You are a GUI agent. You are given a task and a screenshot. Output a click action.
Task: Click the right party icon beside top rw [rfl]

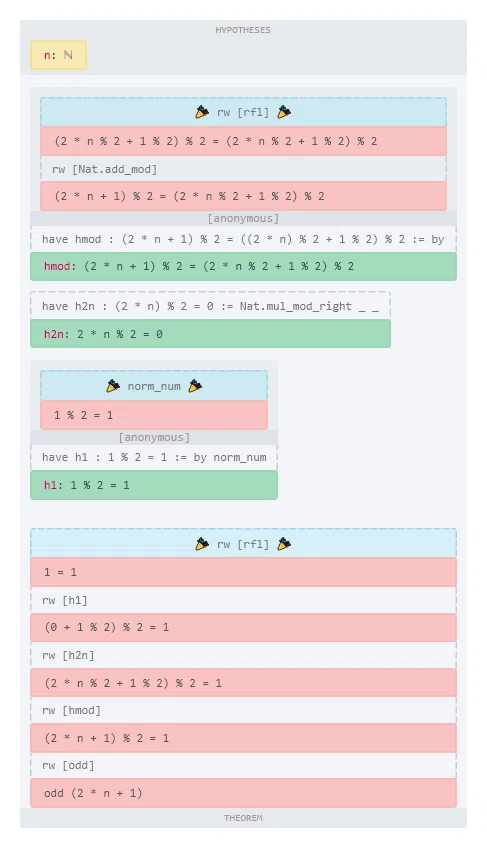click(284, 112)
